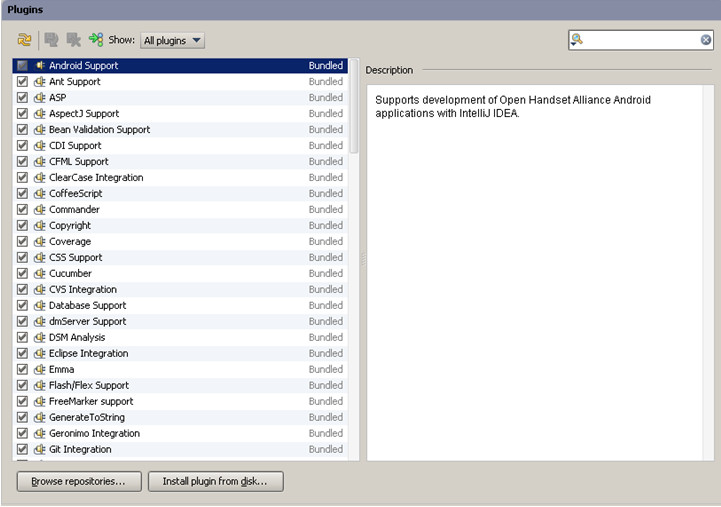The height and width of the screenshot is (507, 721).
Task: Disable the Flash/Flex Support checkbox
Action: [x=22, y=385]
